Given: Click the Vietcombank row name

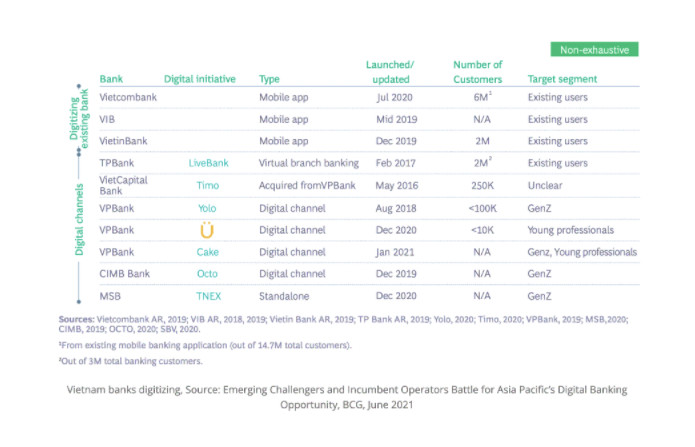Looking at the screenshot, I should [127, 98].
